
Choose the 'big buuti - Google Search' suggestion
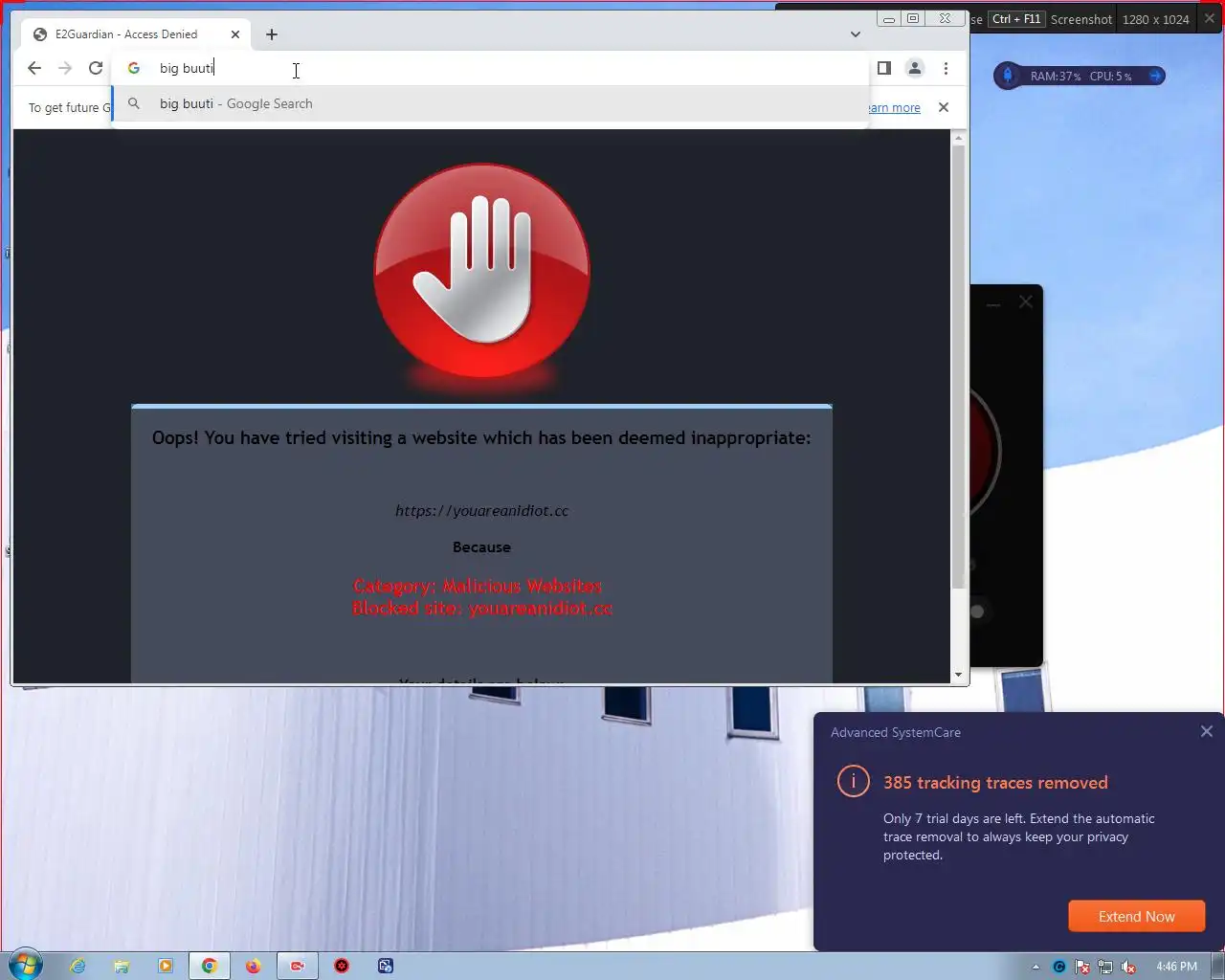pyautogui.click(x=490, y=103)
